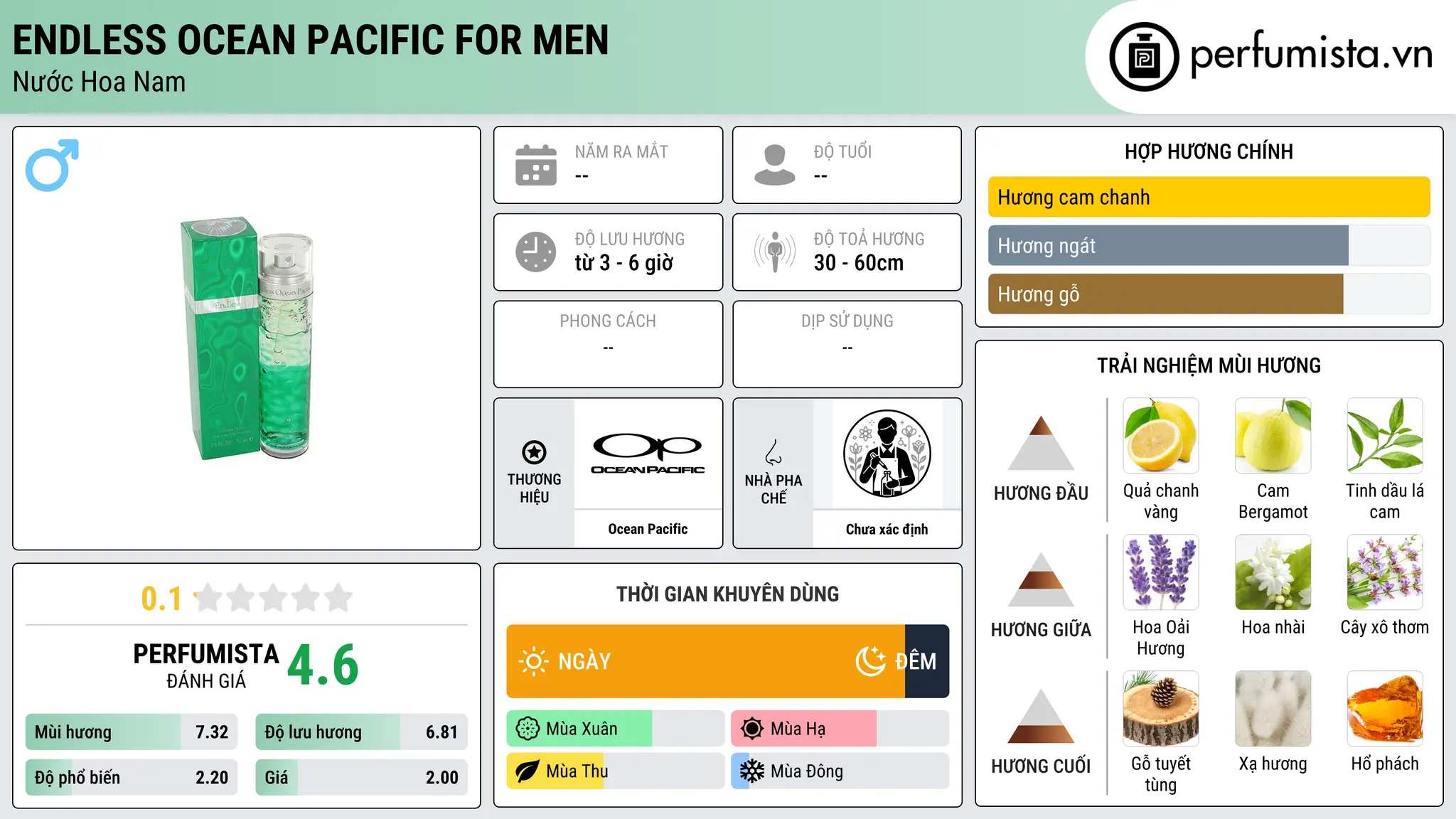Image resolution: width=1456 pixels, height=819 pixels.
Task: Open the Hoa nhài jasmine image
Action: [x=1273, y=572]
